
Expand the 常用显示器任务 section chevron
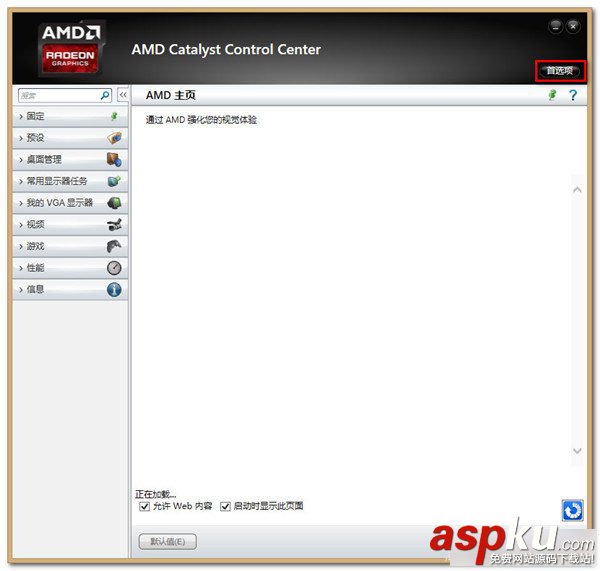coord(21,181)
